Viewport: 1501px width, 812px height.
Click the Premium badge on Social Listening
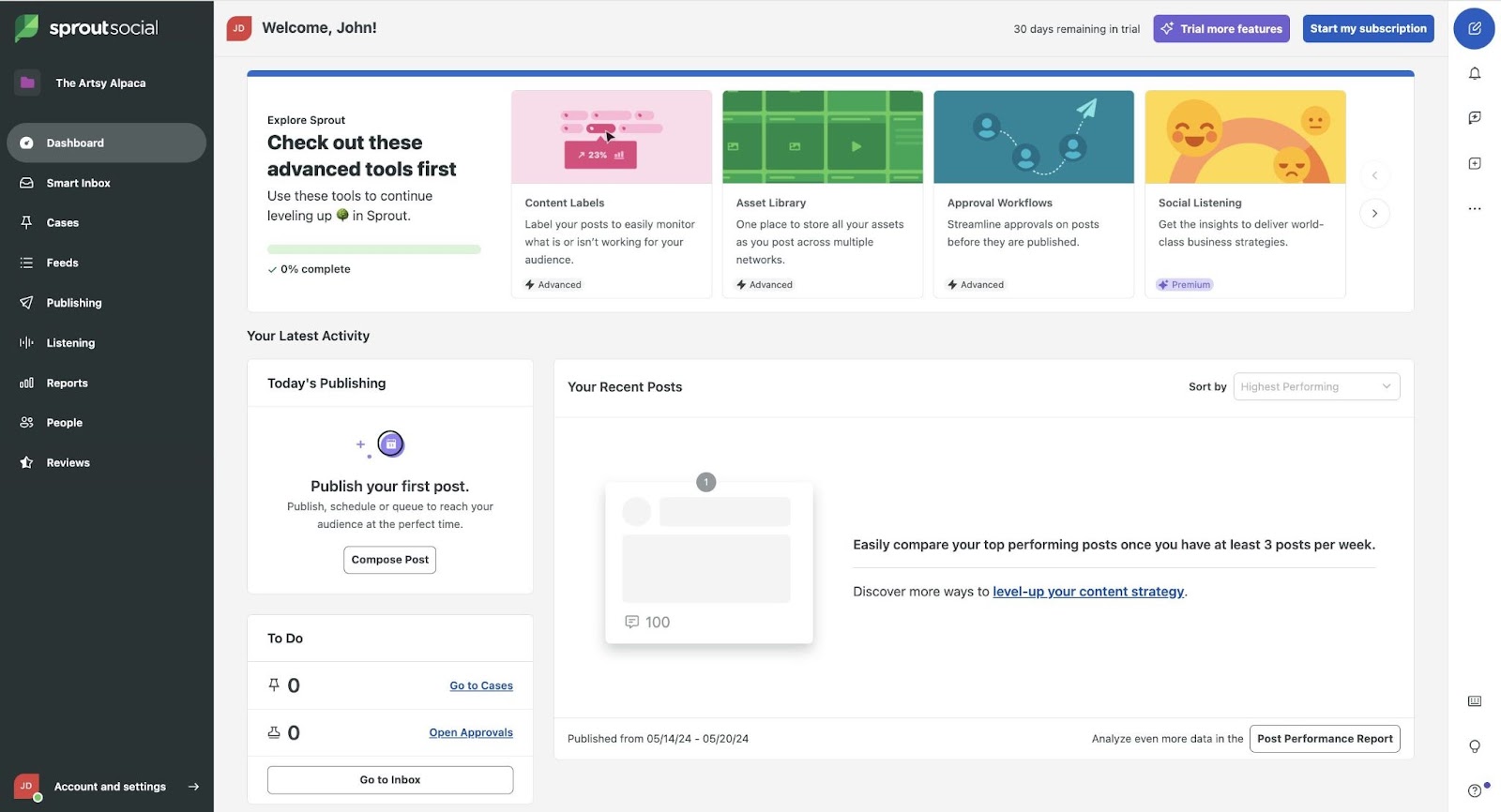click(x=1185, y=285)
